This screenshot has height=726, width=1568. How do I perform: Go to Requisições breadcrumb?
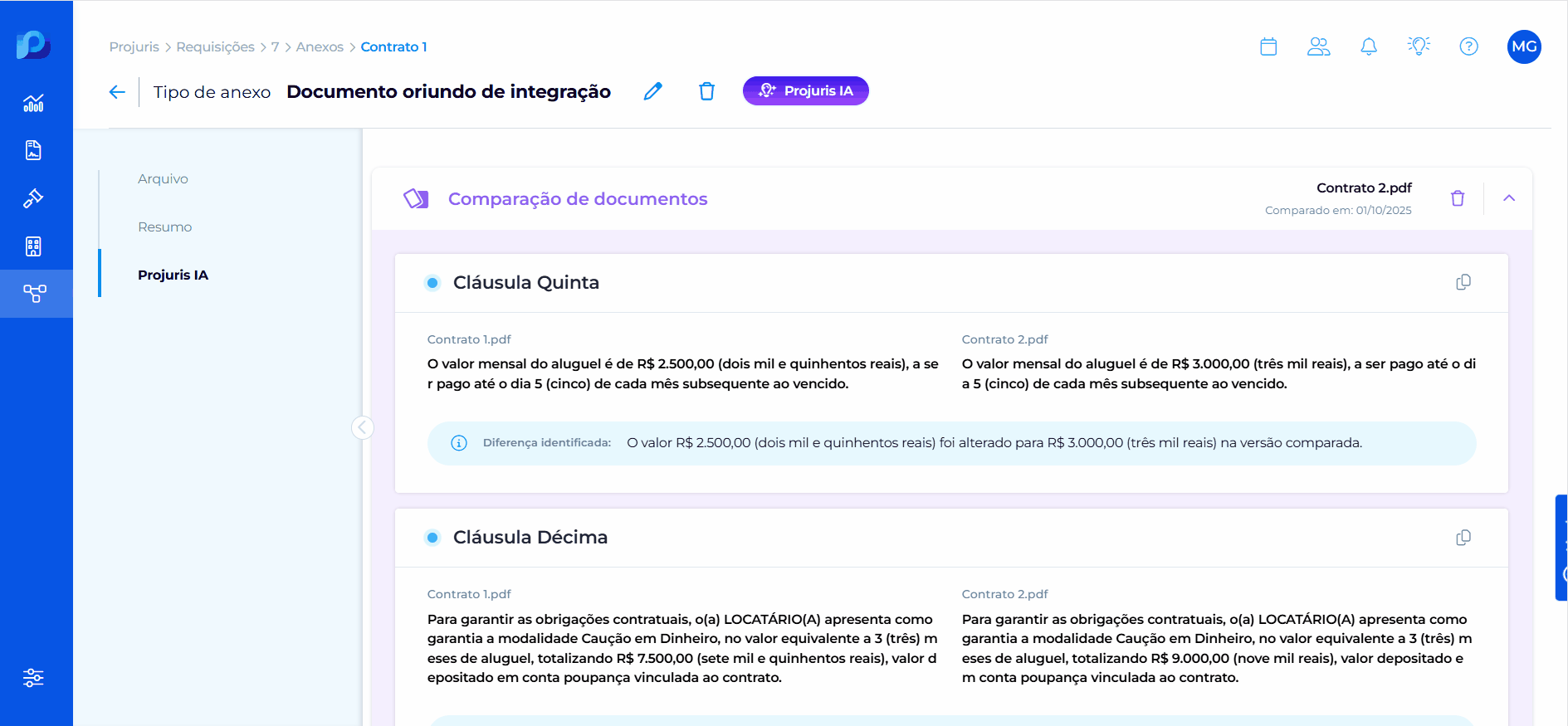[215, 46]
